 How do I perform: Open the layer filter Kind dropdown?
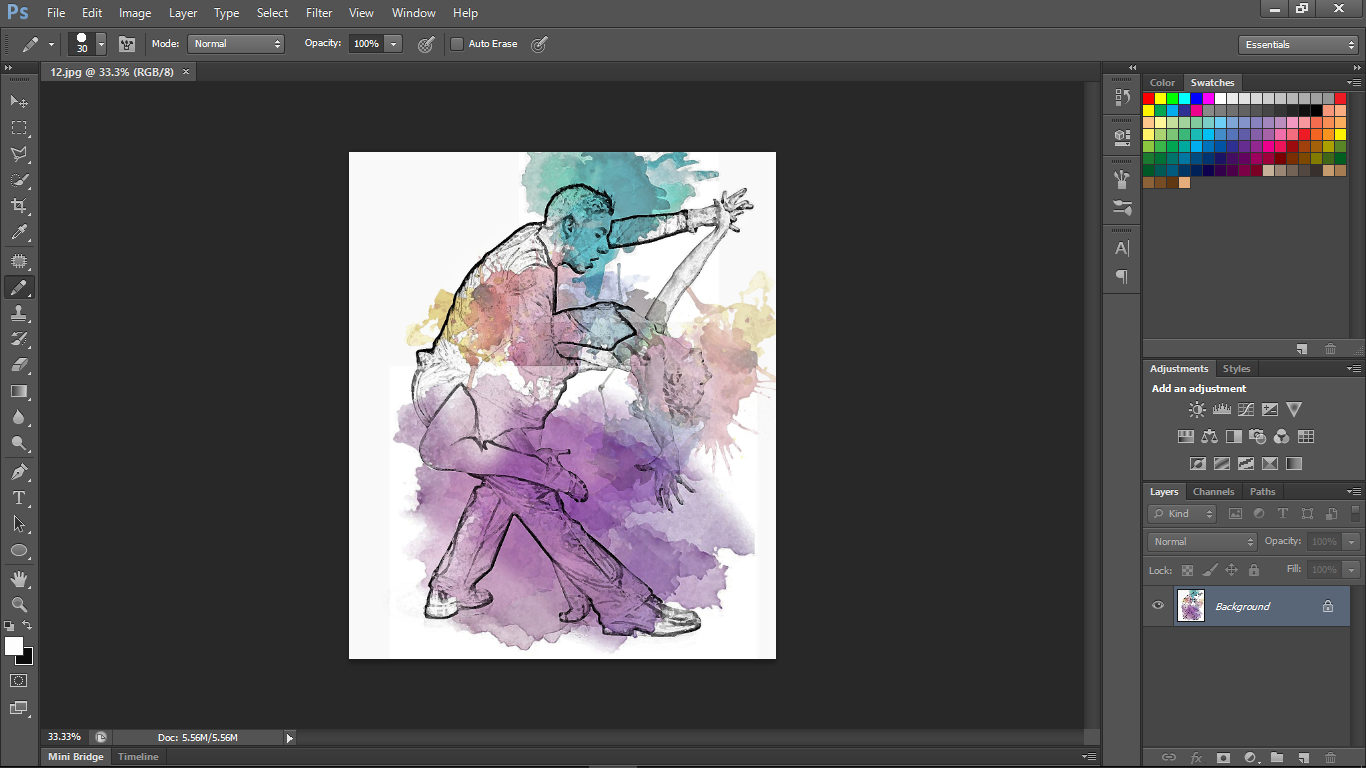tap(1182, 514)
